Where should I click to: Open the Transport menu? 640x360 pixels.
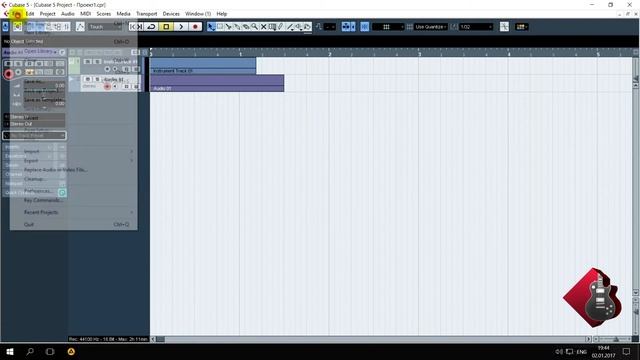(147, 13)
